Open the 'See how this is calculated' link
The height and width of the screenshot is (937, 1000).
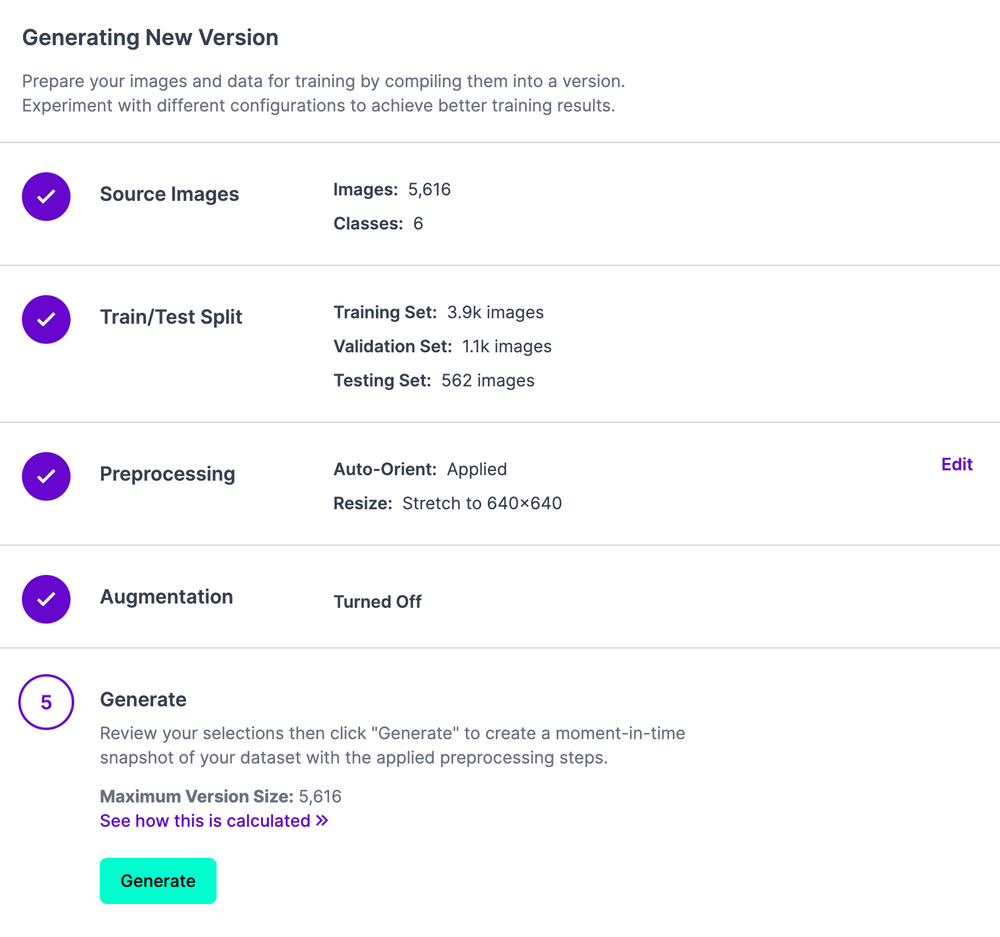pyautogui.click(x=207, y=820)
